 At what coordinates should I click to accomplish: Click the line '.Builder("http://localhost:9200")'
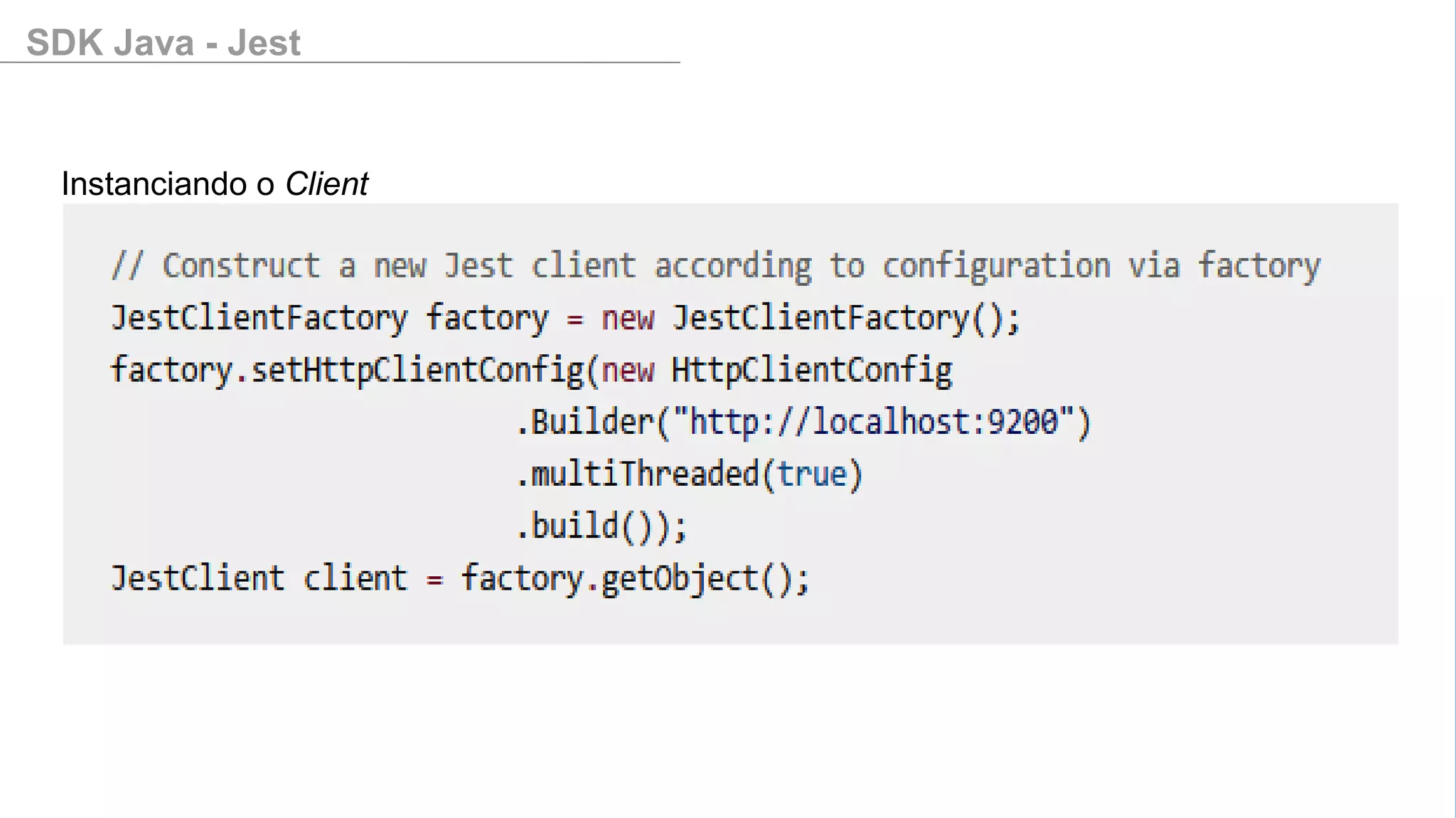pos(803,423)
